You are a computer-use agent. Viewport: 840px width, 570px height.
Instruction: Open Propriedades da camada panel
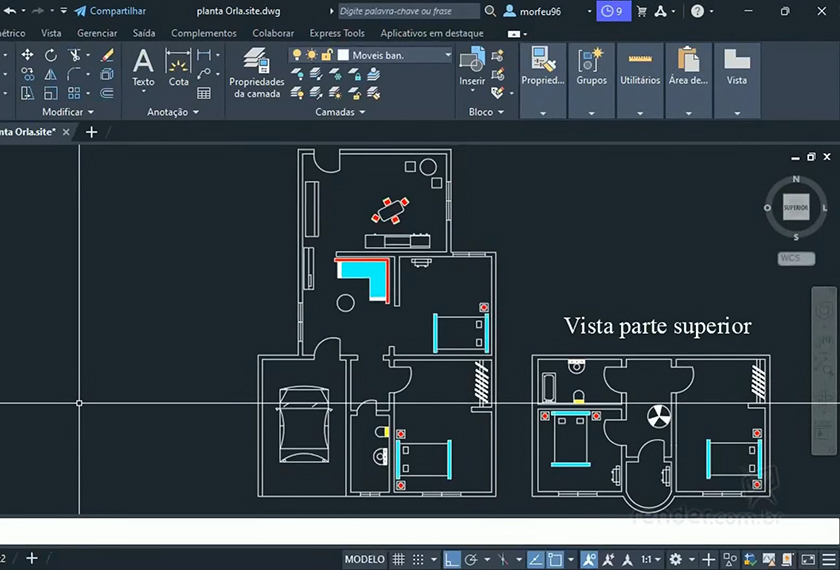pos(257,73)
